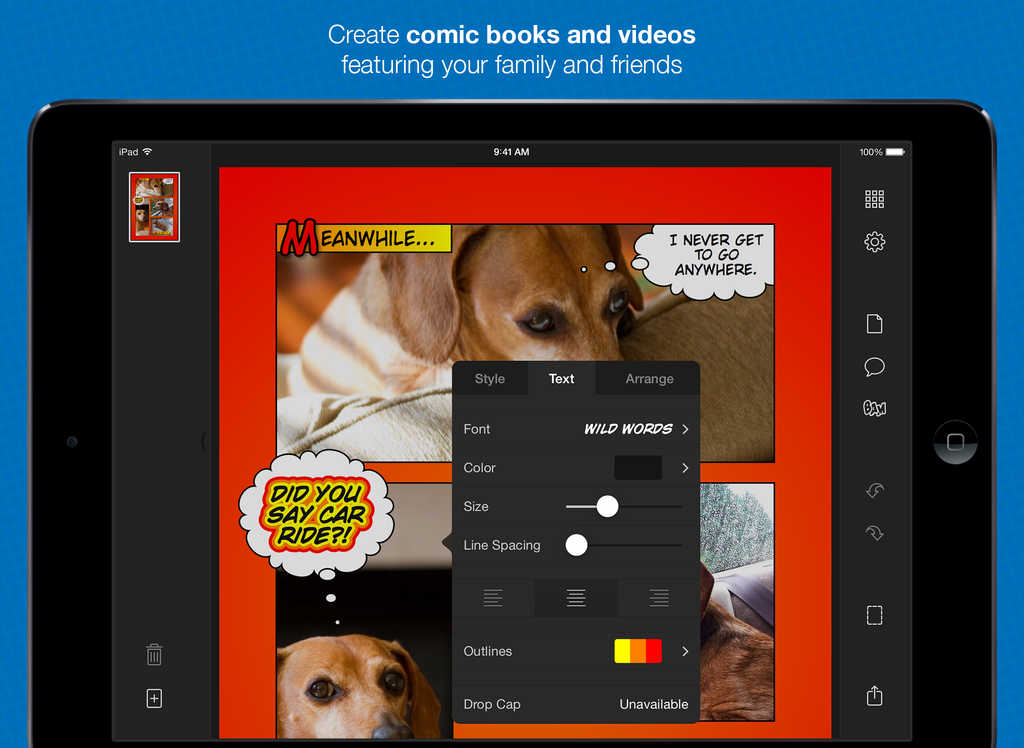Click the Size slider handle
This screenshot has width=1024, height=748.
tap(607, 507)
